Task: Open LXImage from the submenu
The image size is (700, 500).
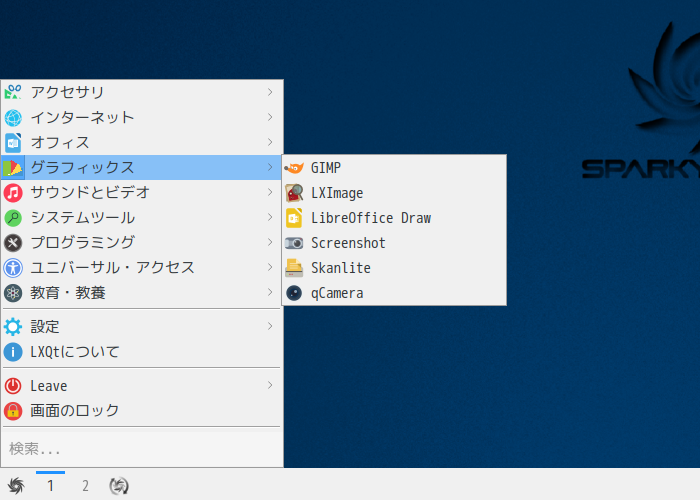Action: coord(394,193)
